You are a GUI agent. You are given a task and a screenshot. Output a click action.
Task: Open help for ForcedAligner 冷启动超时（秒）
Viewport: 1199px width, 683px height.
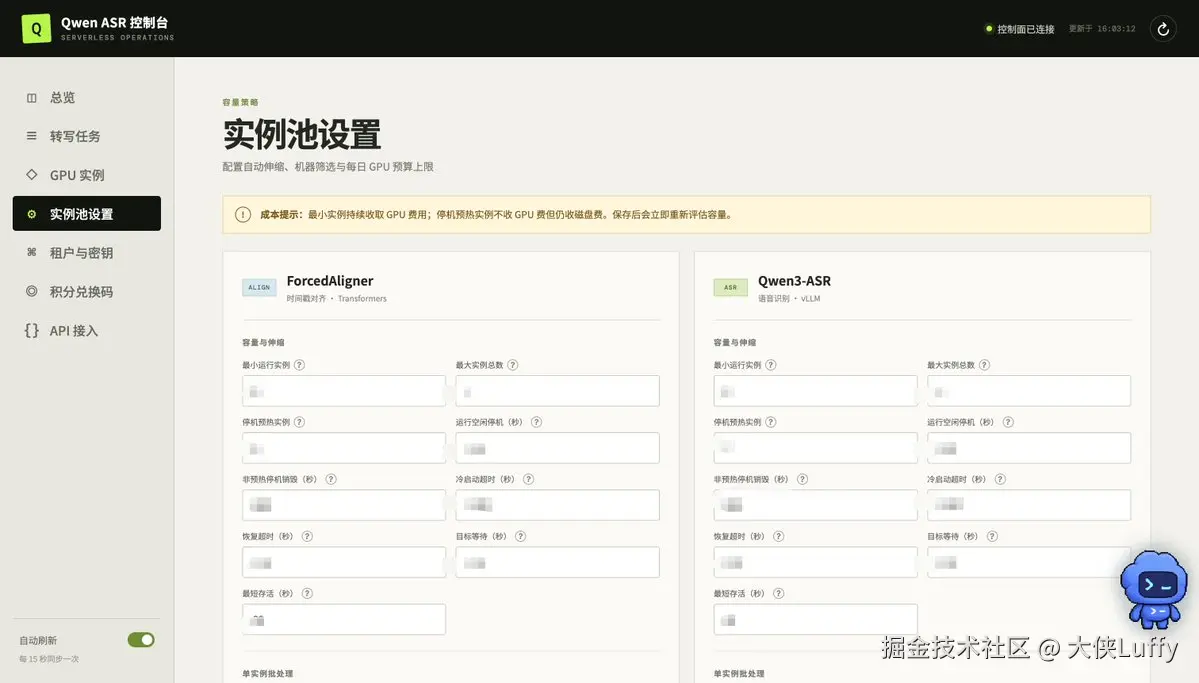(528, 480)
